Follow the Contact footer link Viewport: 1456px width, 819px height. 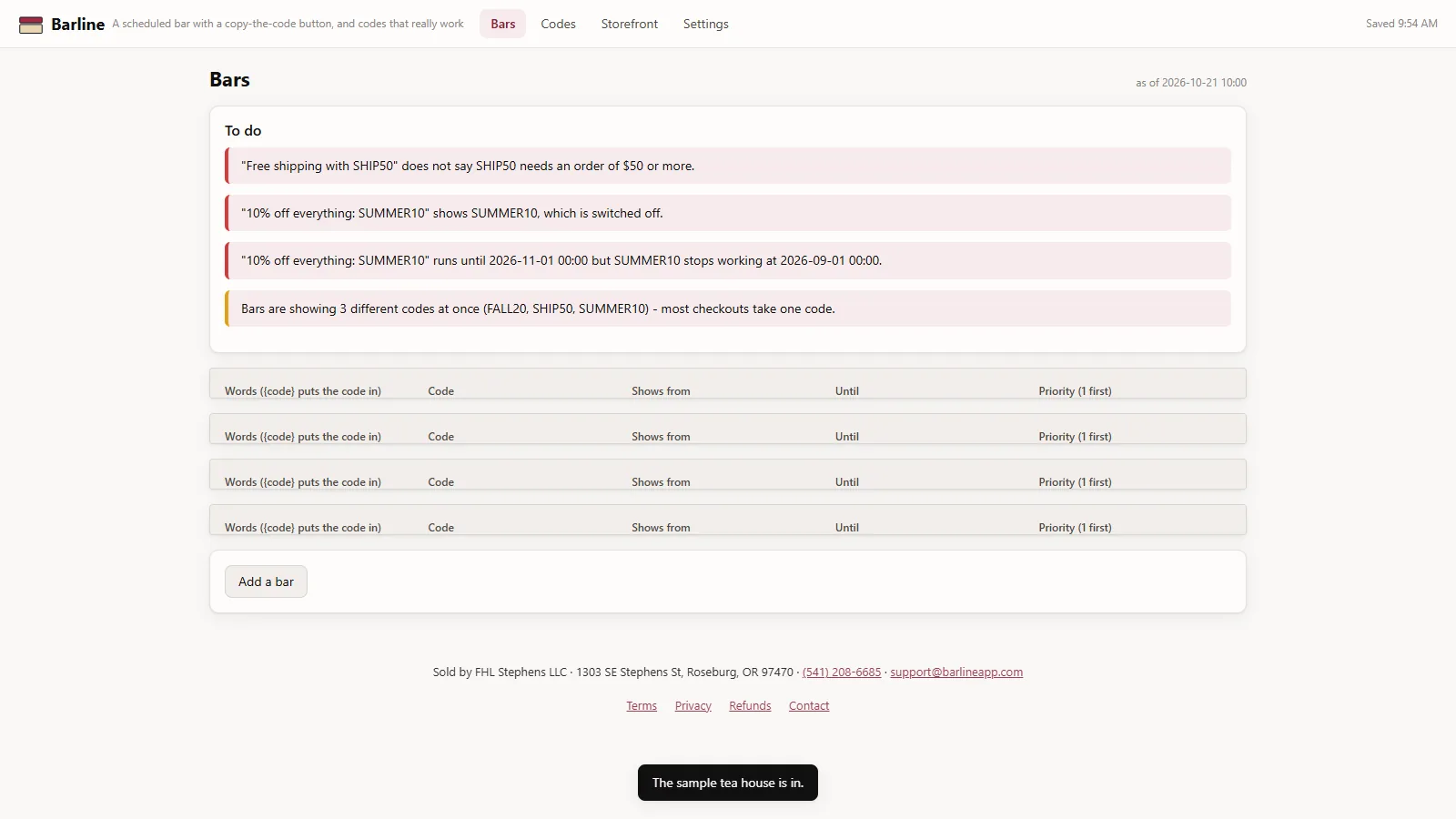tap(809, 706)
